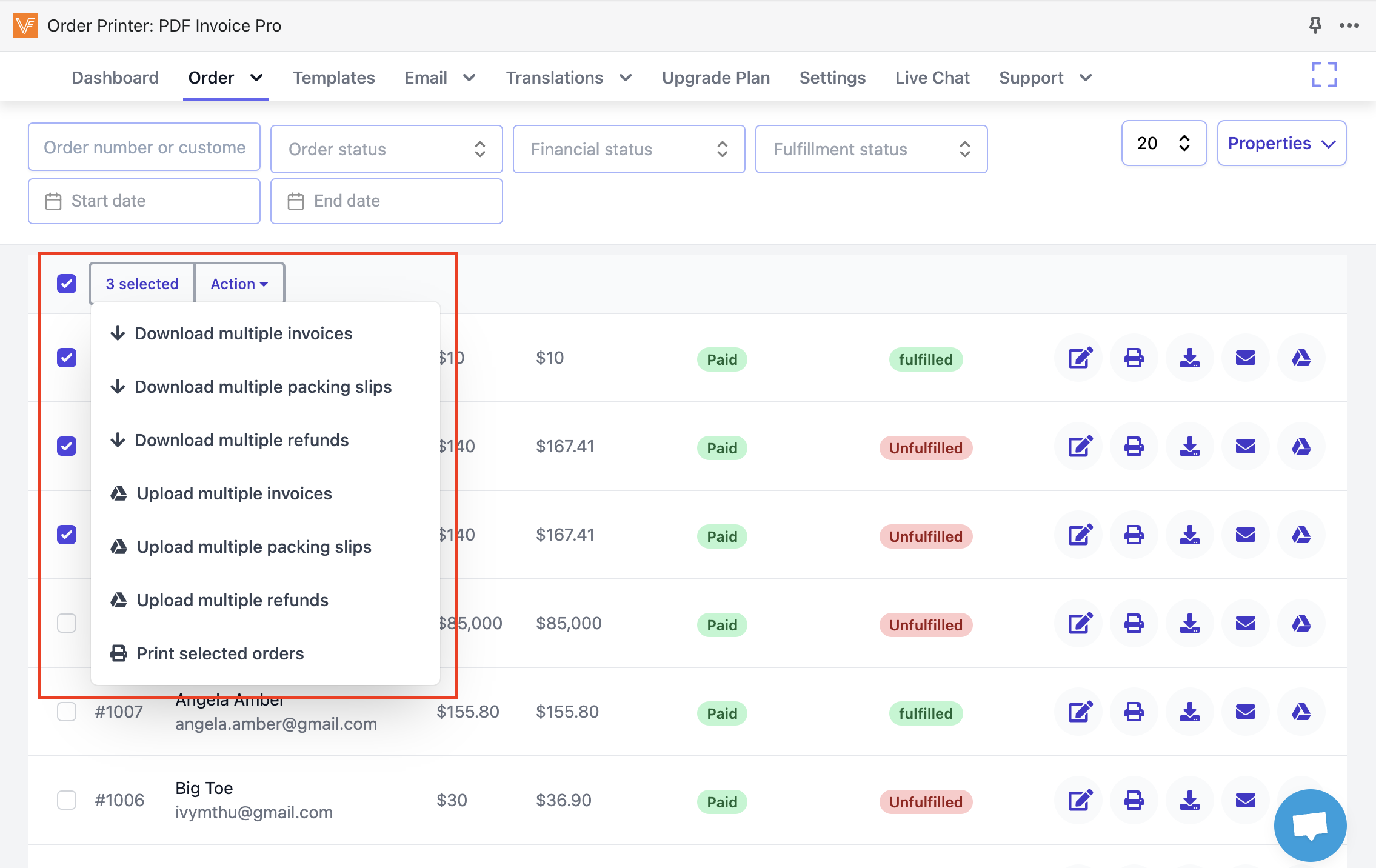The width and height of the screenshot is (1376, 868).
Task: Click the edit icon for order #1007
Action: [x=1080, y=712]
